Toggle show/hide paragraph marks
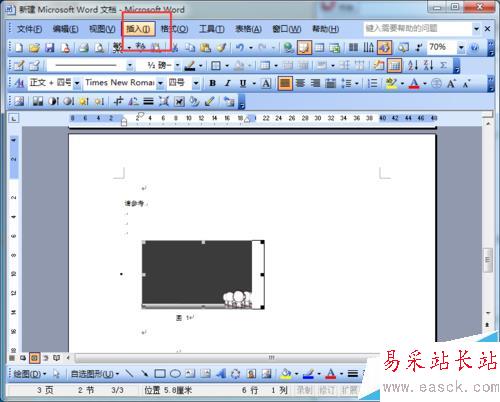Viewport: 500px width, 402px height. [419, 48]
